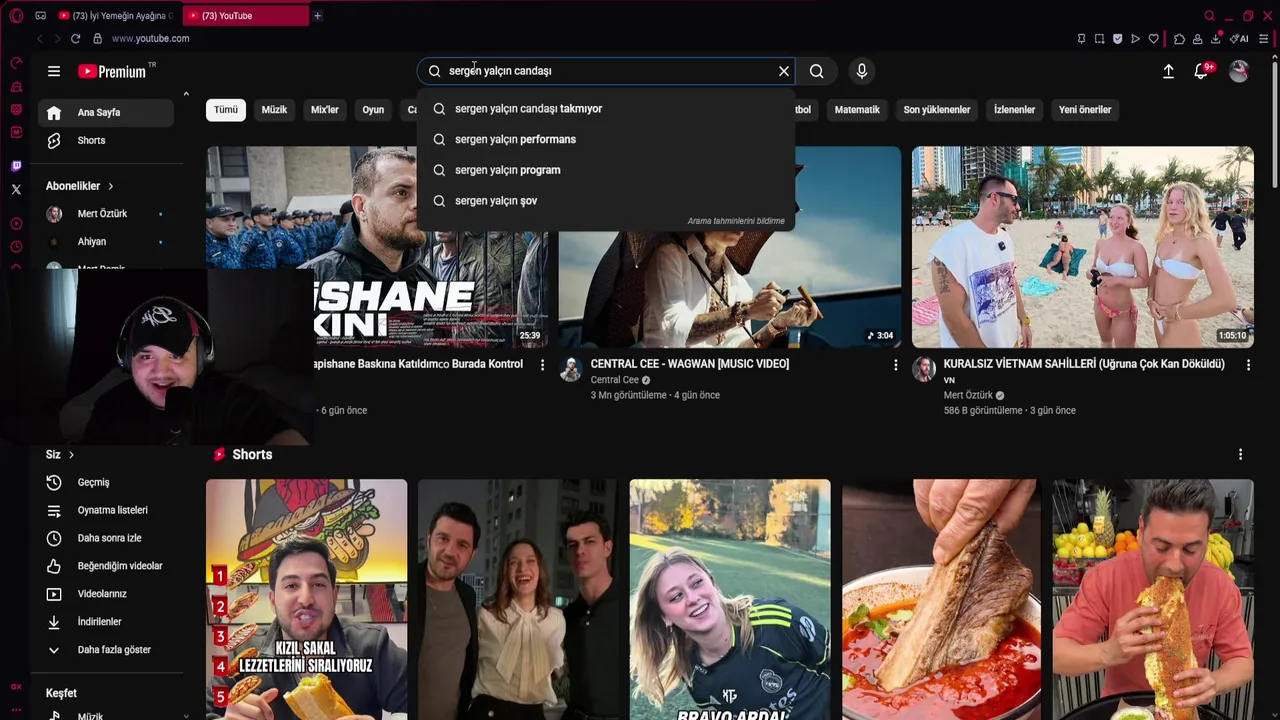Open history clock in Opera sidebar
Image resolution: width=1280 pixels, height=720 pixels.
16,247
